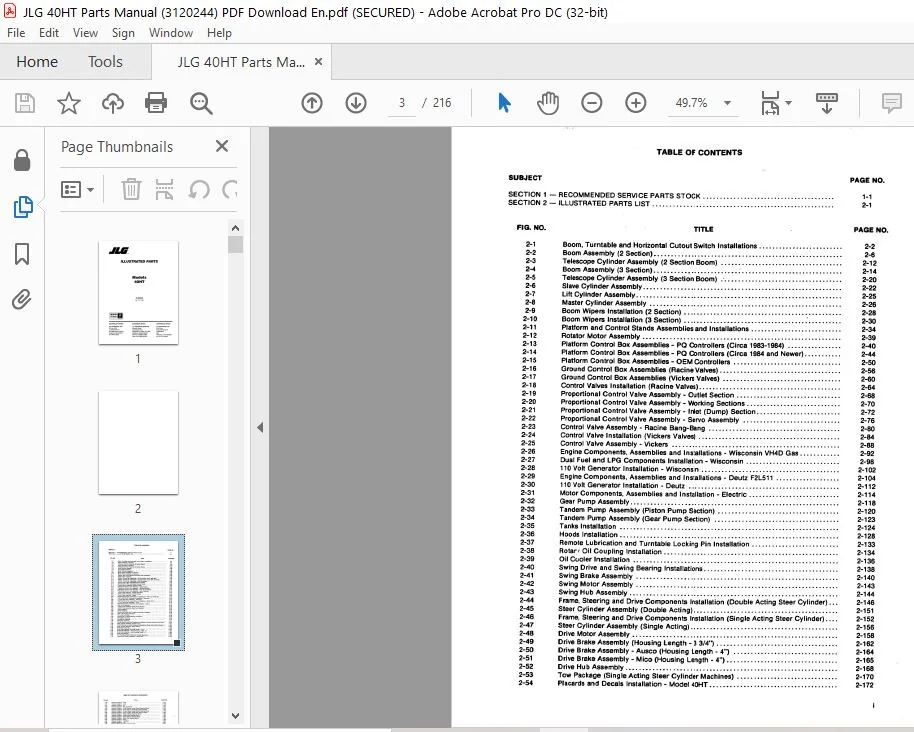Open thumbnails options dropdown menu

[78, 189]
